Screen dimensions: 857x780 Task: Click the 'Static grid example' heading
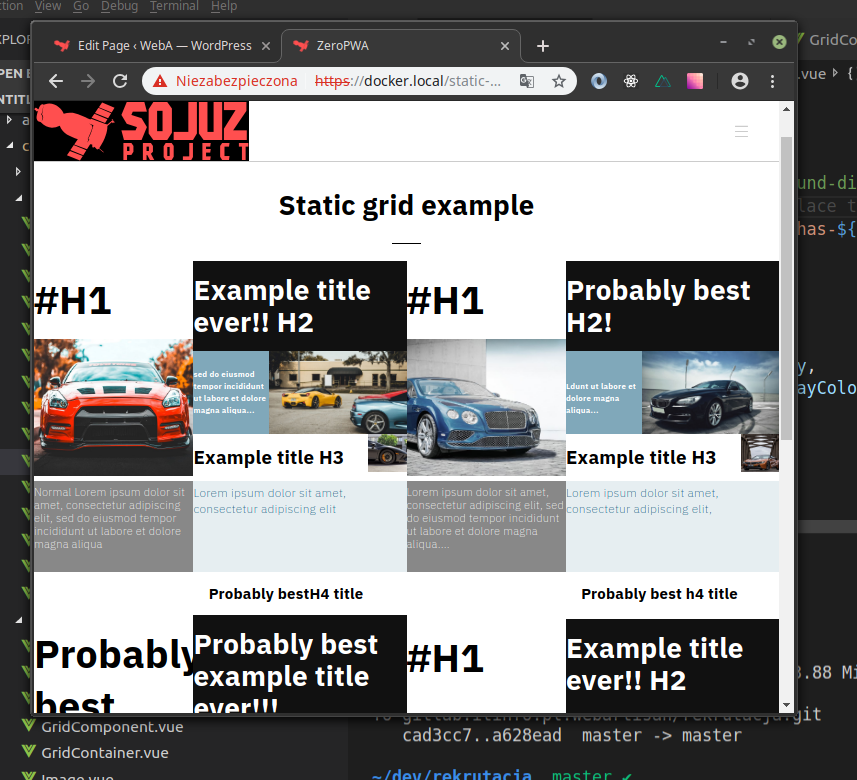pyautogui.click(x=406, y=206)
